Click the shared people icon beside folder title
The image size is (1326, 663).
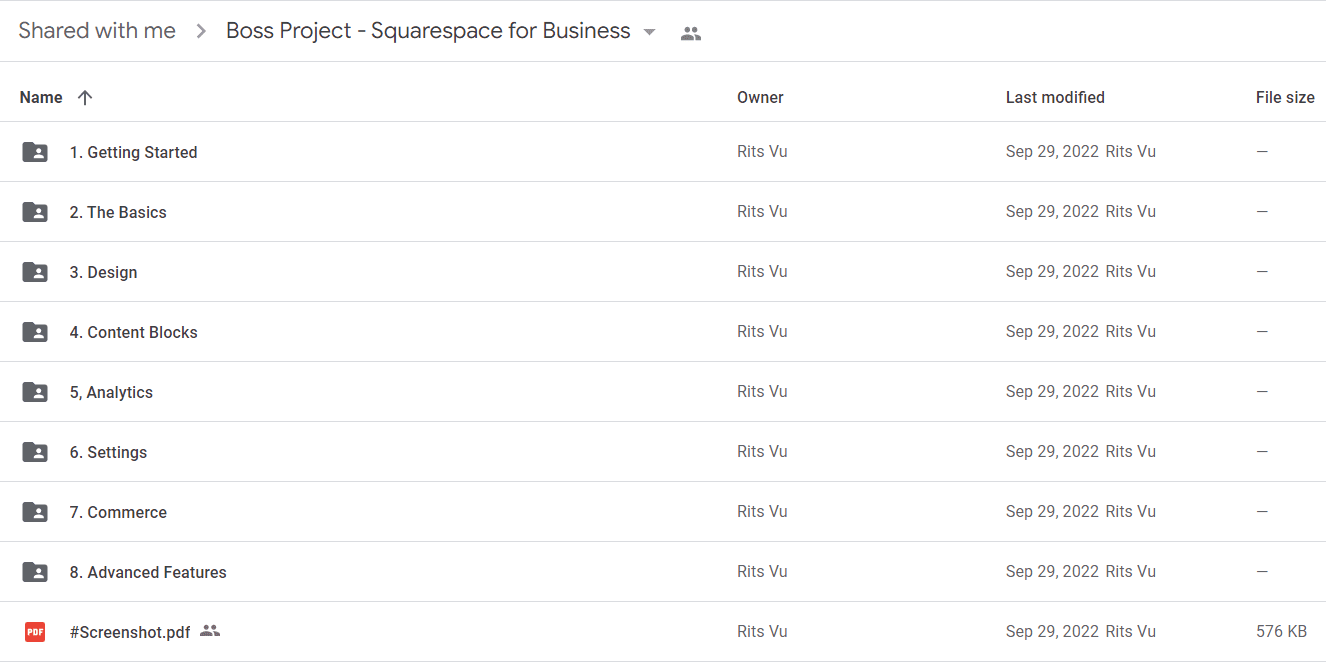click(x=690, y=33)
